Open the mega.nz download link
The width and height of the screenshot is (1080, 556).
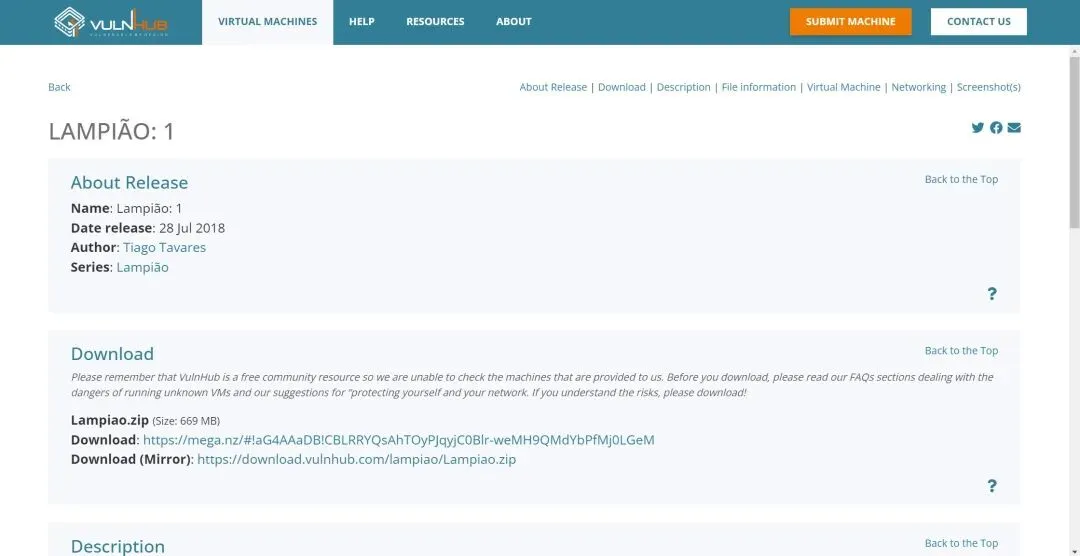pyautogui.click(x=399, y=440)
